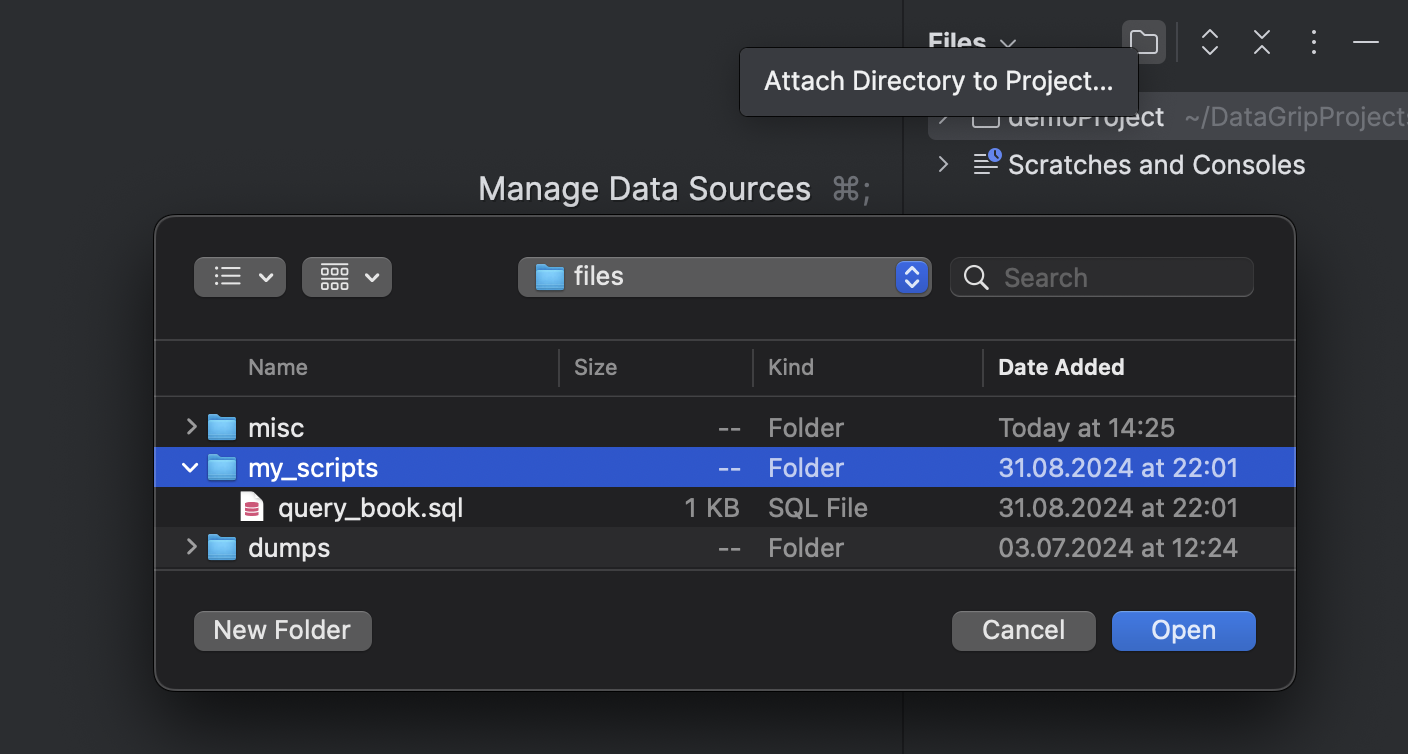This screenshot has width=1408, height=754.
Task: Expand the misc folder
Action: click(x=190, y=427)
